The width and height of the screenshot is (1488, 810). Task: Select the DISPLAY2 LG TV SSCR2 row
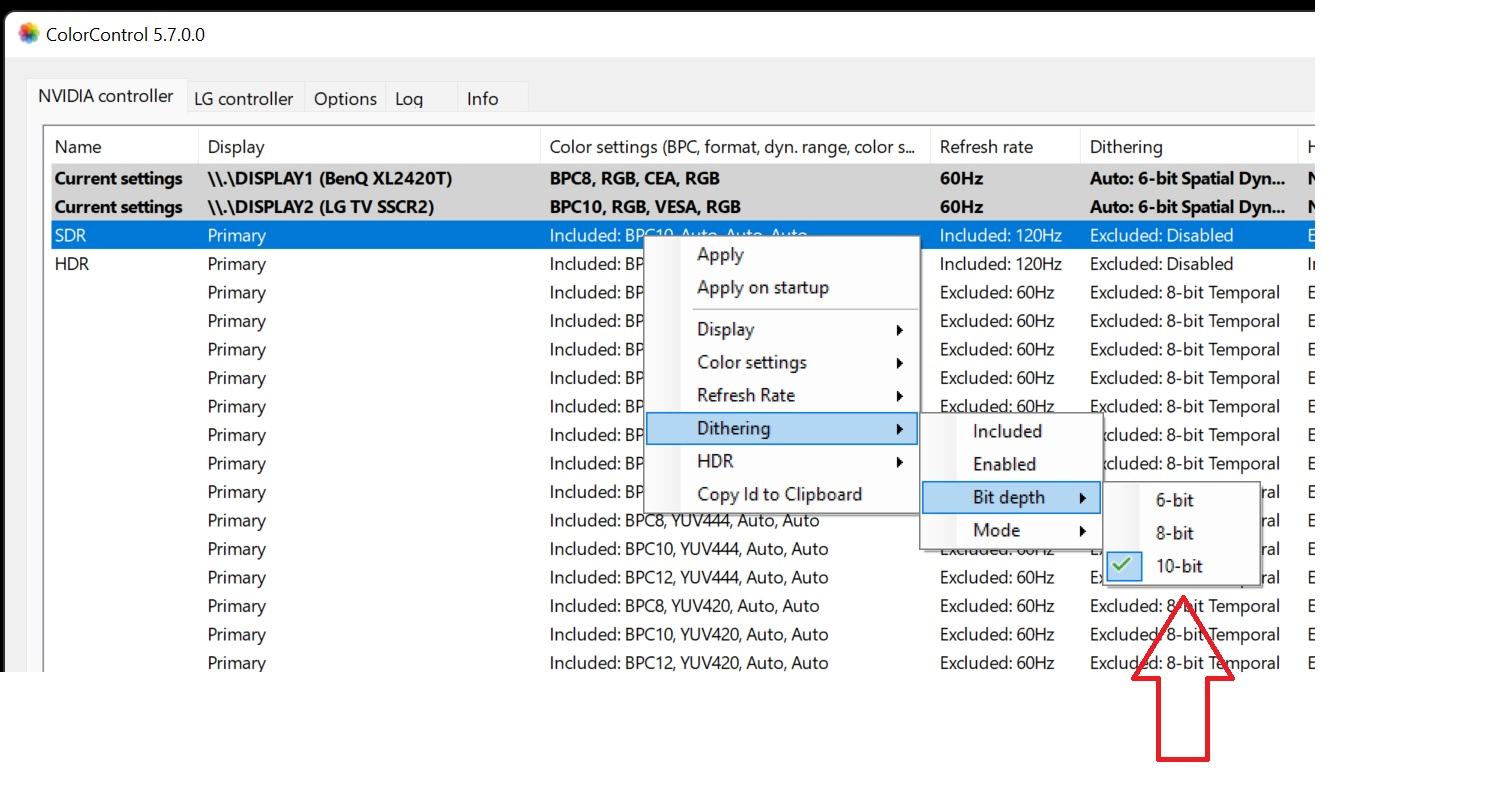[x=682, y=207]
